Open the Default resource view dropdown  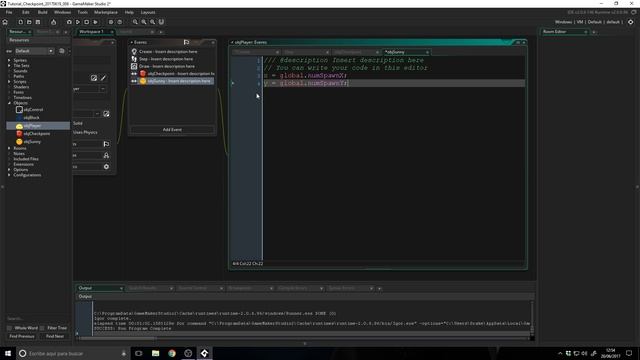(34, 51)
